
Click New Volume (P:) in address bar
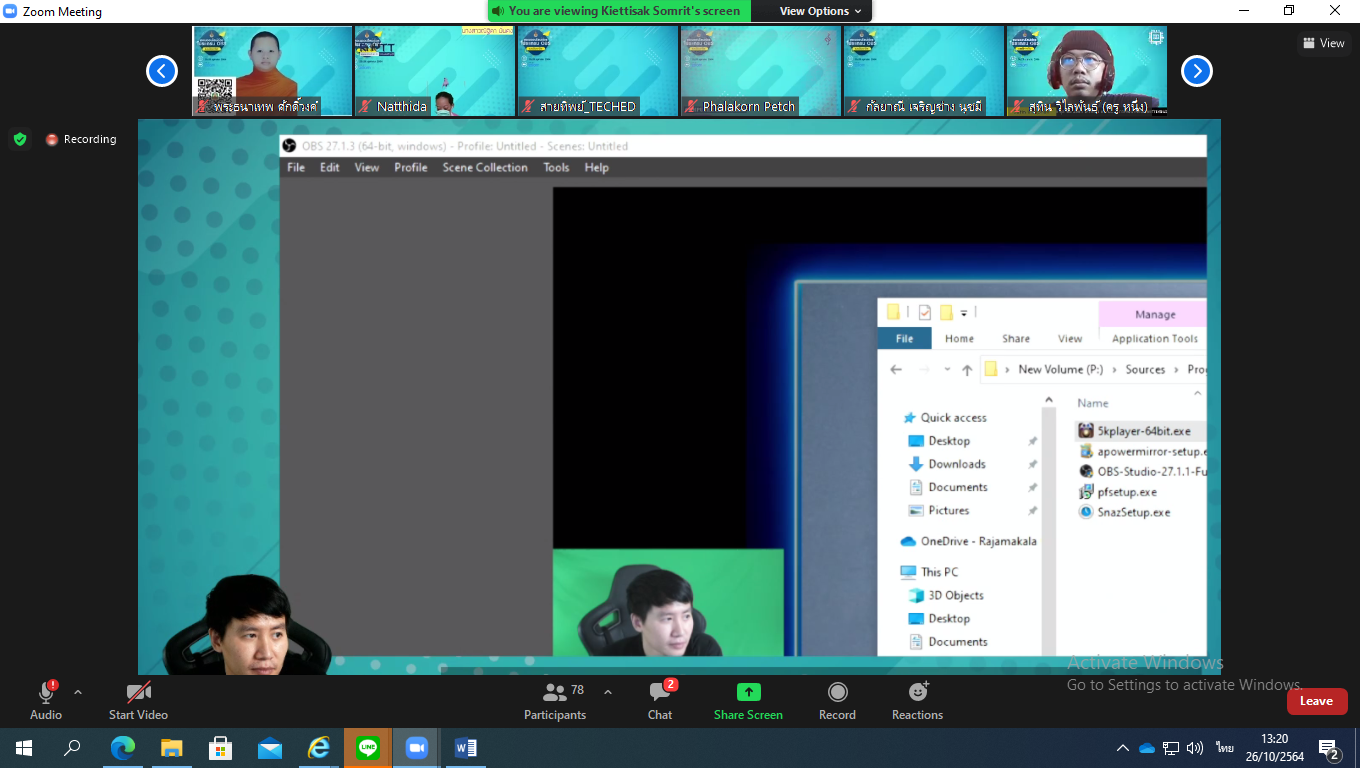click(1060, 369)
